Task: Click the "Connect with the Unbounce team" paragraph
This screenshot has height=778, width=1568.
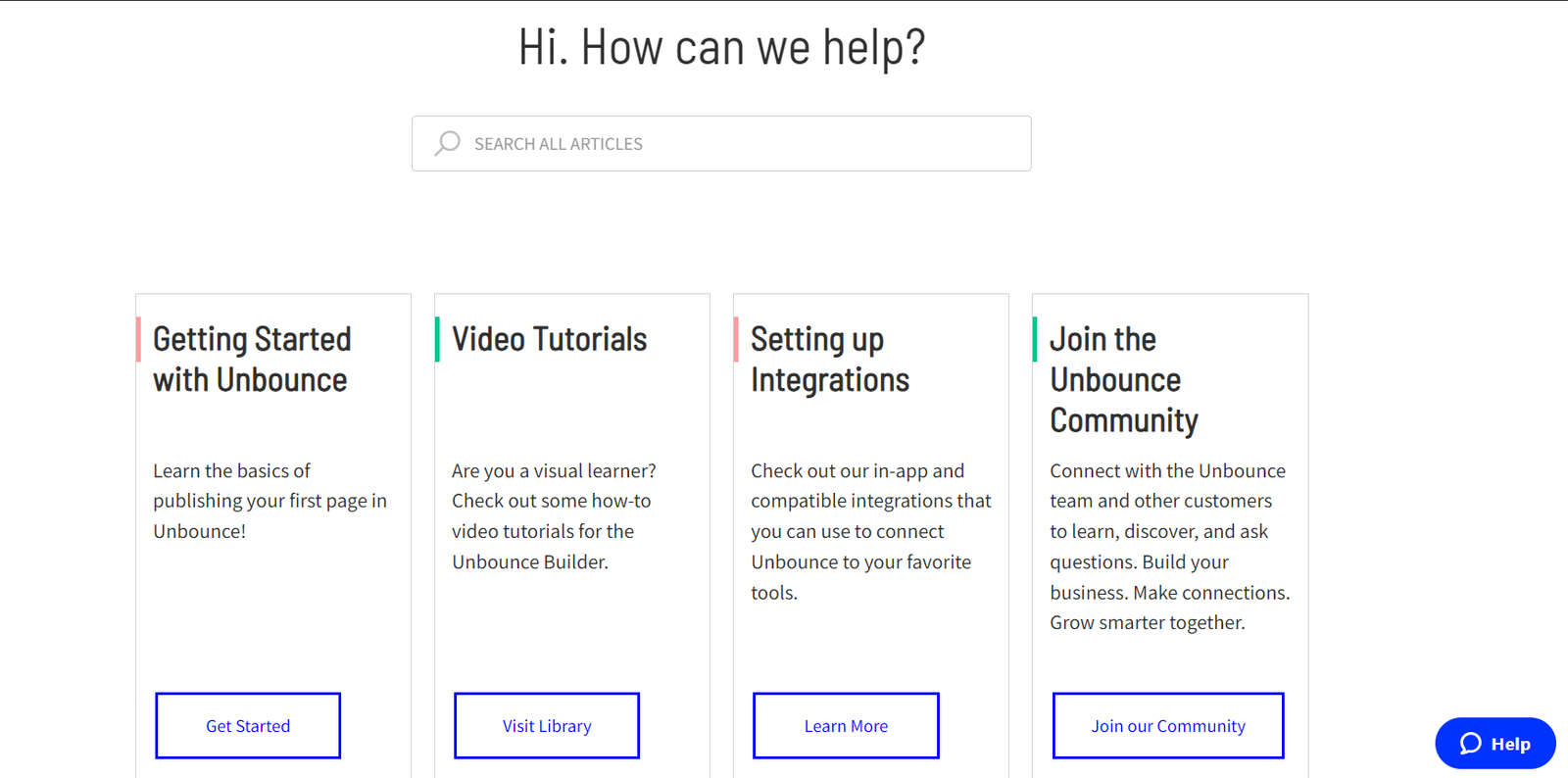Action: point(1169,547)
